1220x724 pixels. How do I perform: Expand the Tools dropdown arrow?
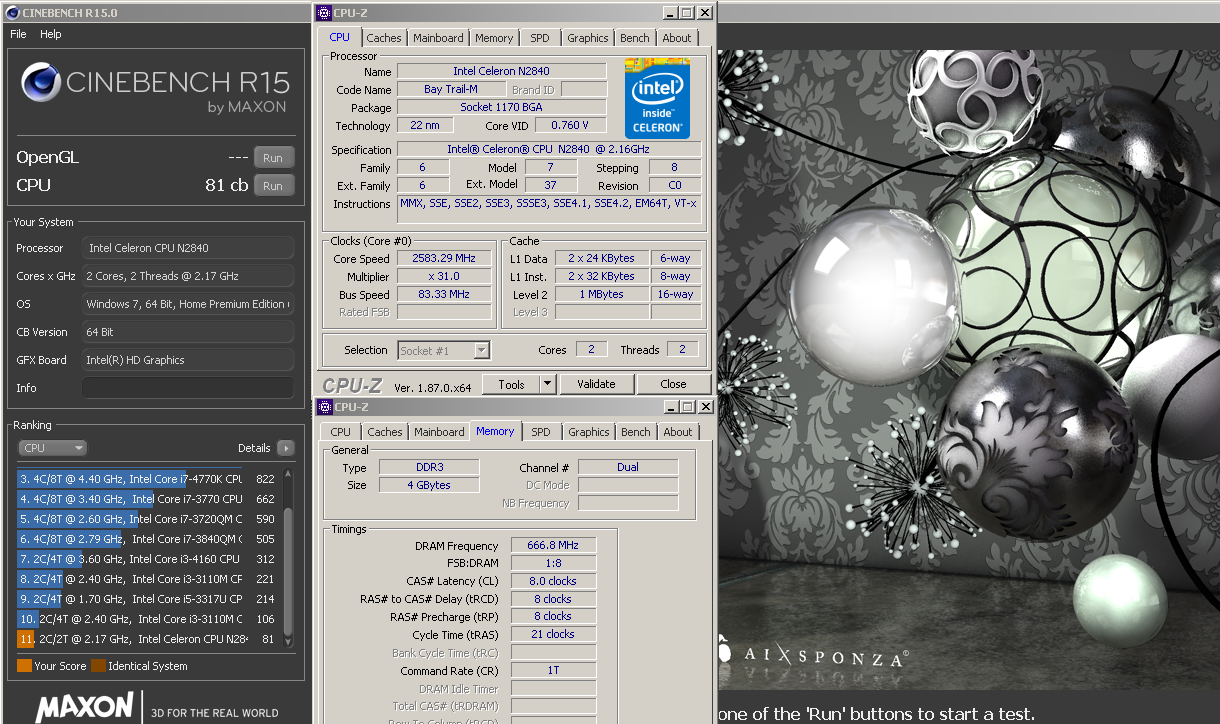pos(548,384)
